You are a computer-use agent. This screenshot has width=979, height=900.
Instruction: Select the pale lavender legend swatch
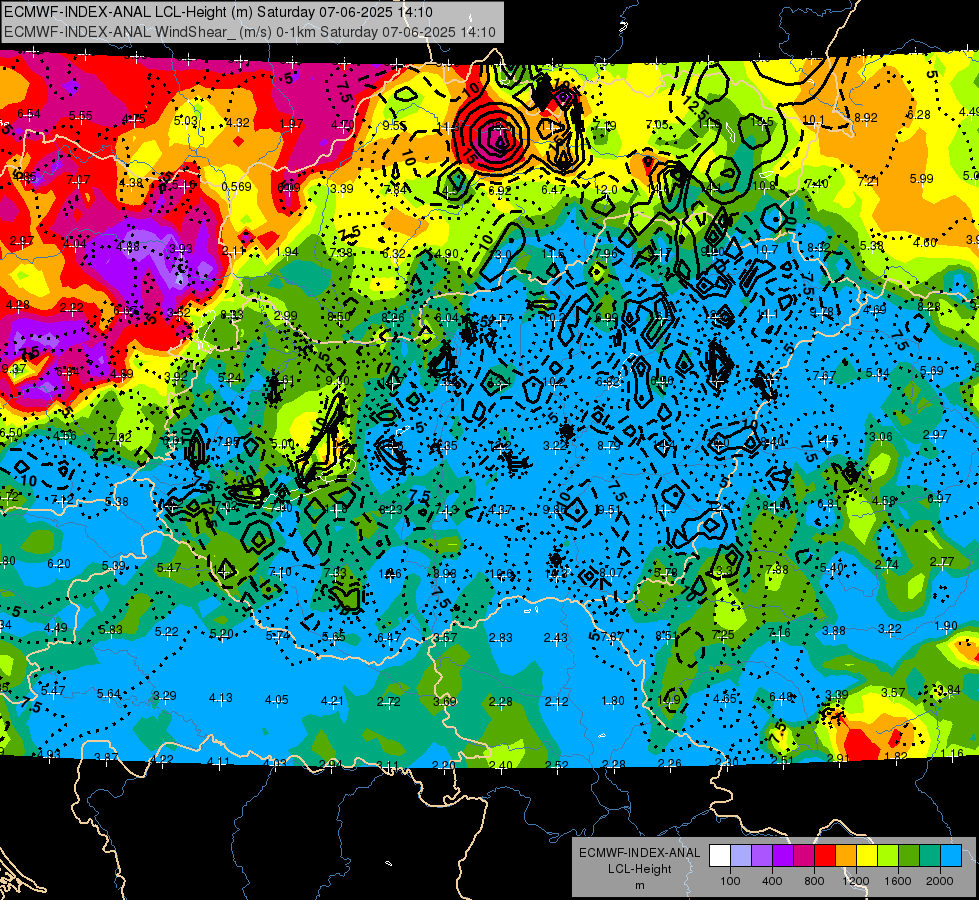[x=741, y=856]
